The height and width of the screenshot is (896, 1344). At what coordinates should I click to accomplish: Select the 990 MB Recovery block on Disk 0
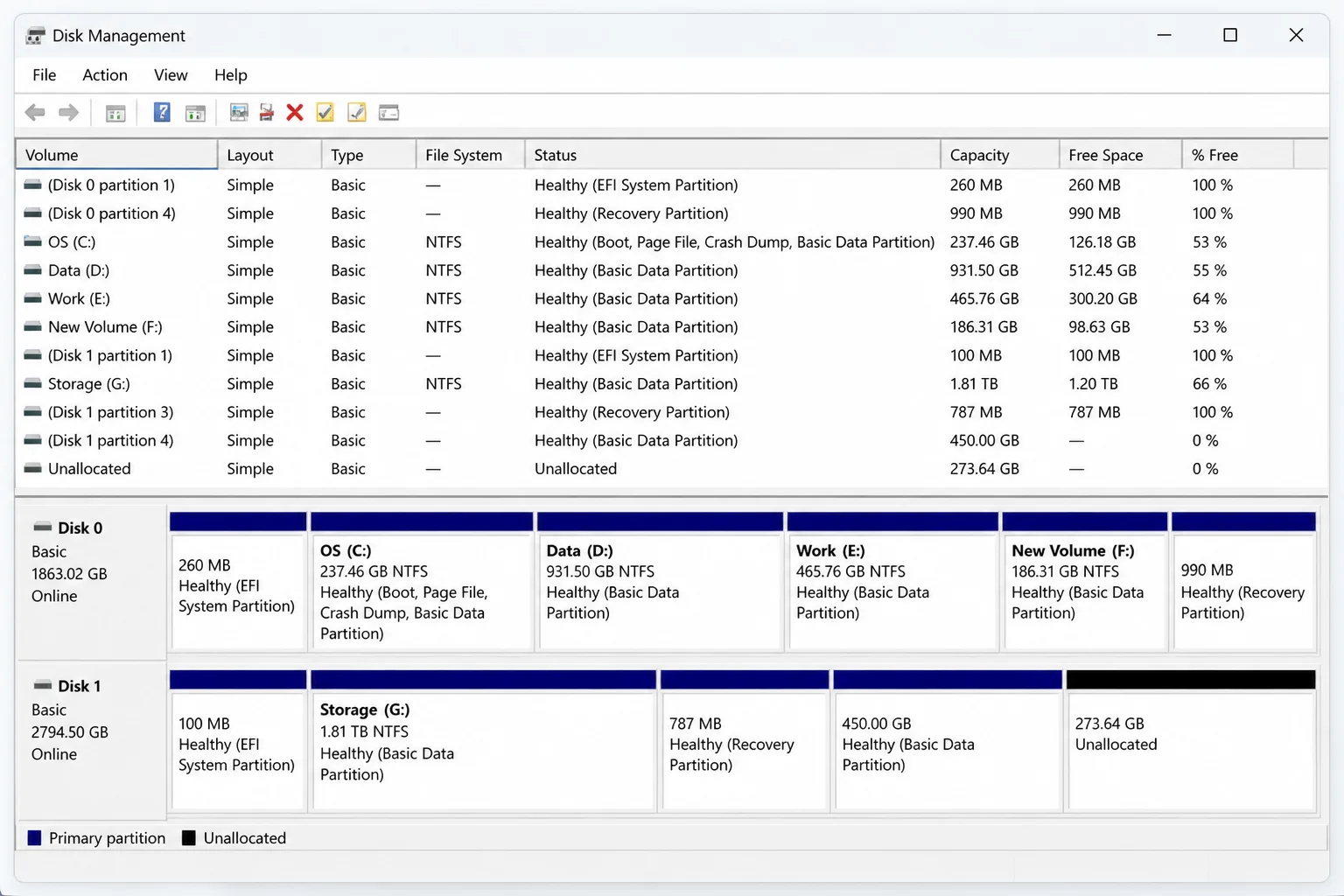1243,581
